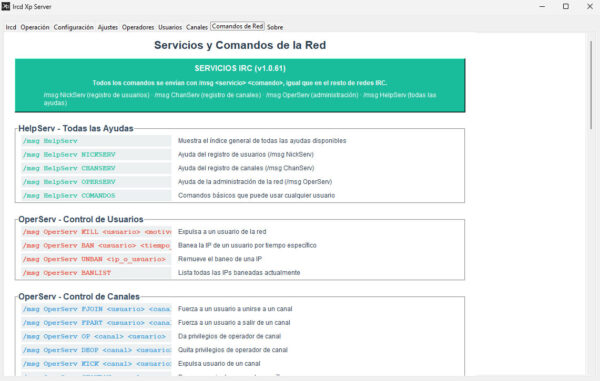
Task: Click the 'Banea la IP de un usuario' description
Action: pos(247,245)
